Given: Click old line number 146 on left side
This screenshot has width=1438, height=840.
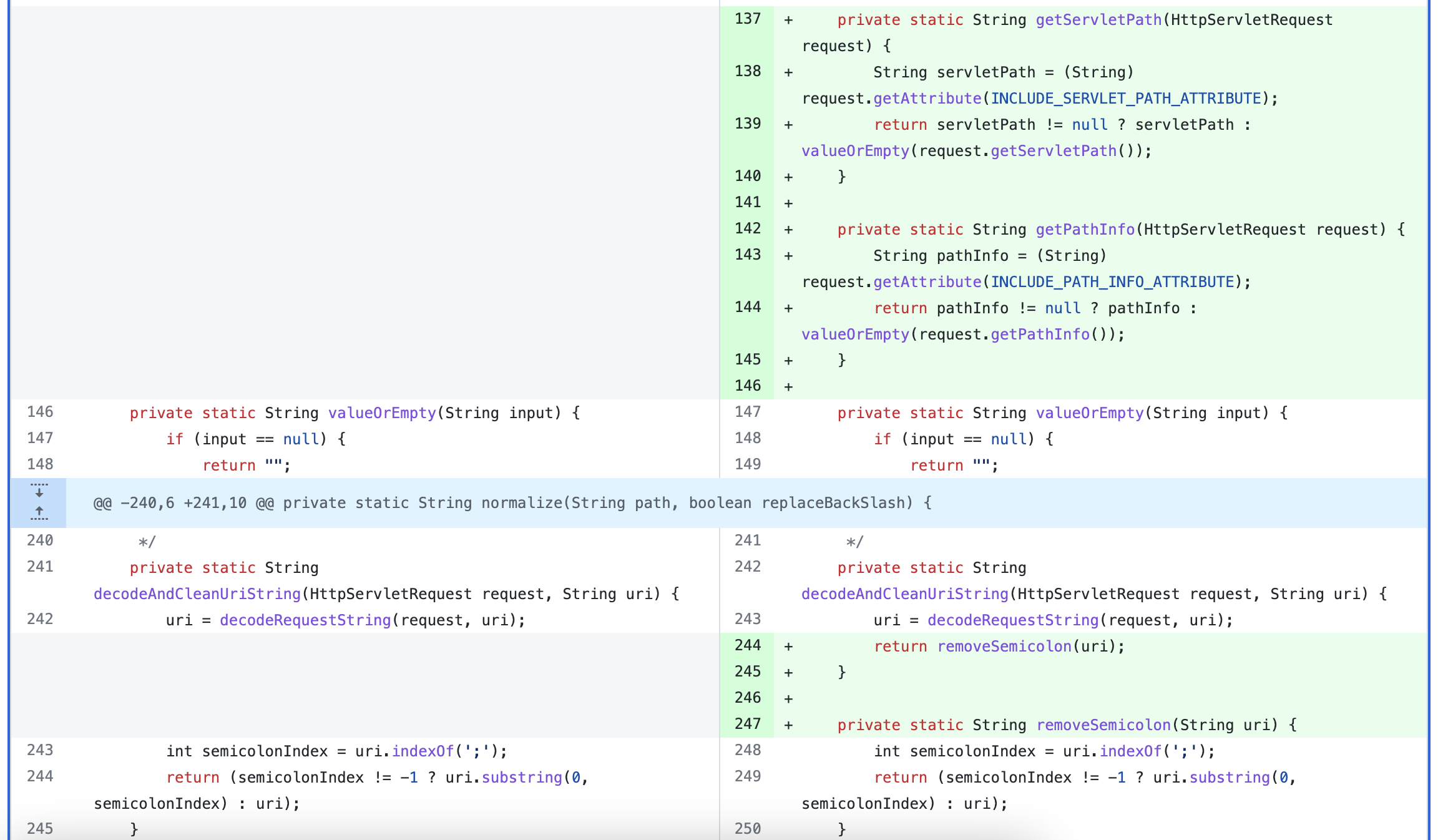Looking at the screenshot, I should pos(40,412).
